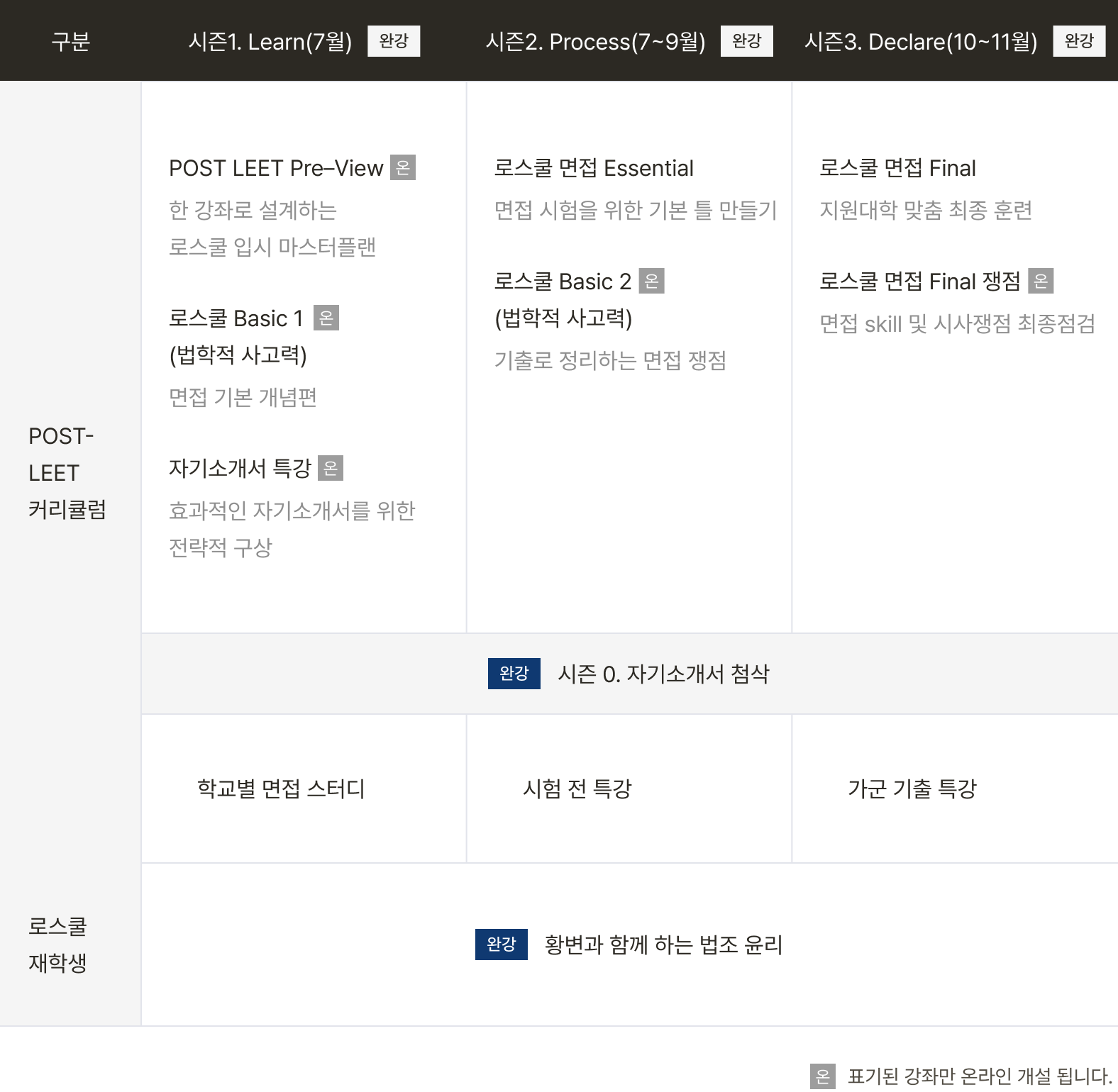Screen dimensions: 1118x1092
Task: Click the 완강 badge next to 시즌2. Process
Action: click(746, 41)
